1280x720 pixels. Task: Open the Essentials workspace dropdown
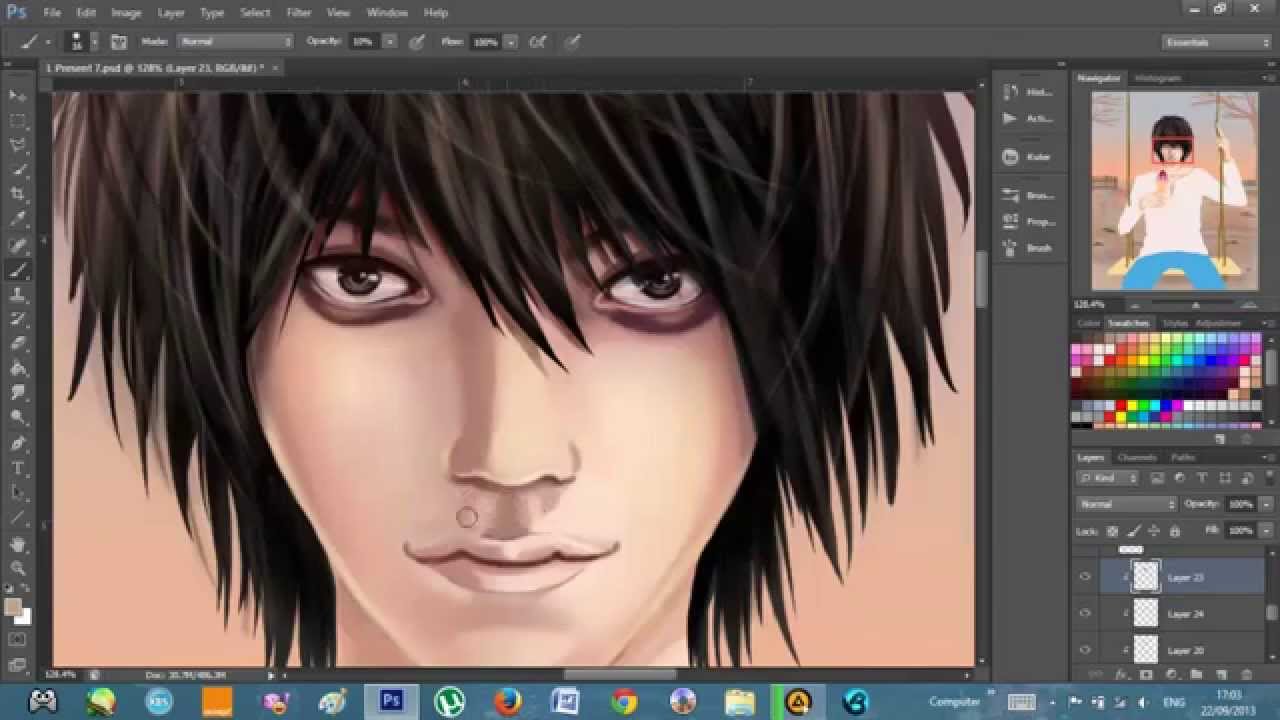pyautogui.click(x=1216, y=42)
